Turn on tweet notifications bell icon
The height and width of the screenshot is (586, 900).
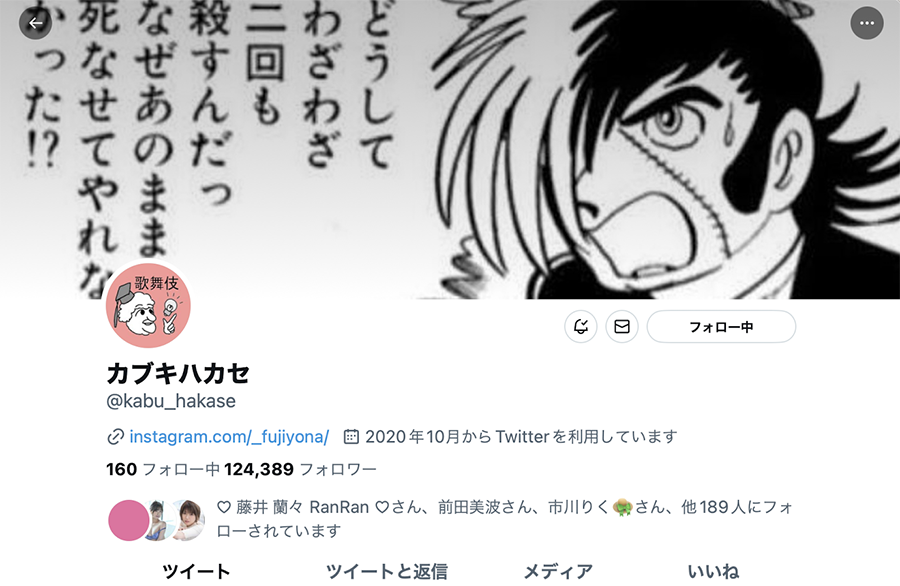point(581,327)
